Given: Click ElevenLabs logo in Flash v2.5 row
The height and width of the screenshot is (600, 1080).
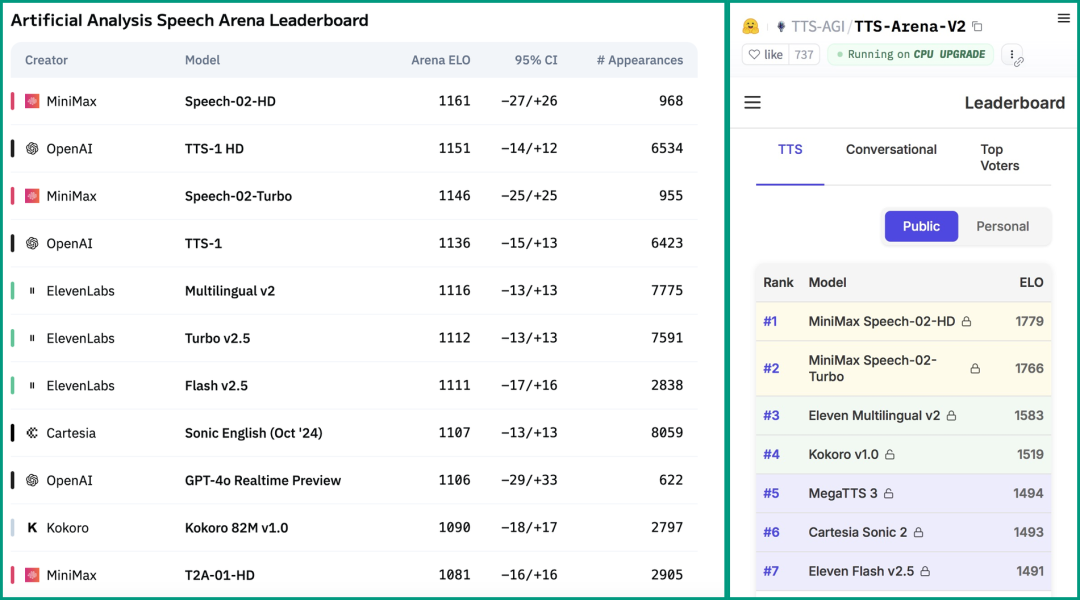Looking at the screenshot, I should tap(32, 386).
